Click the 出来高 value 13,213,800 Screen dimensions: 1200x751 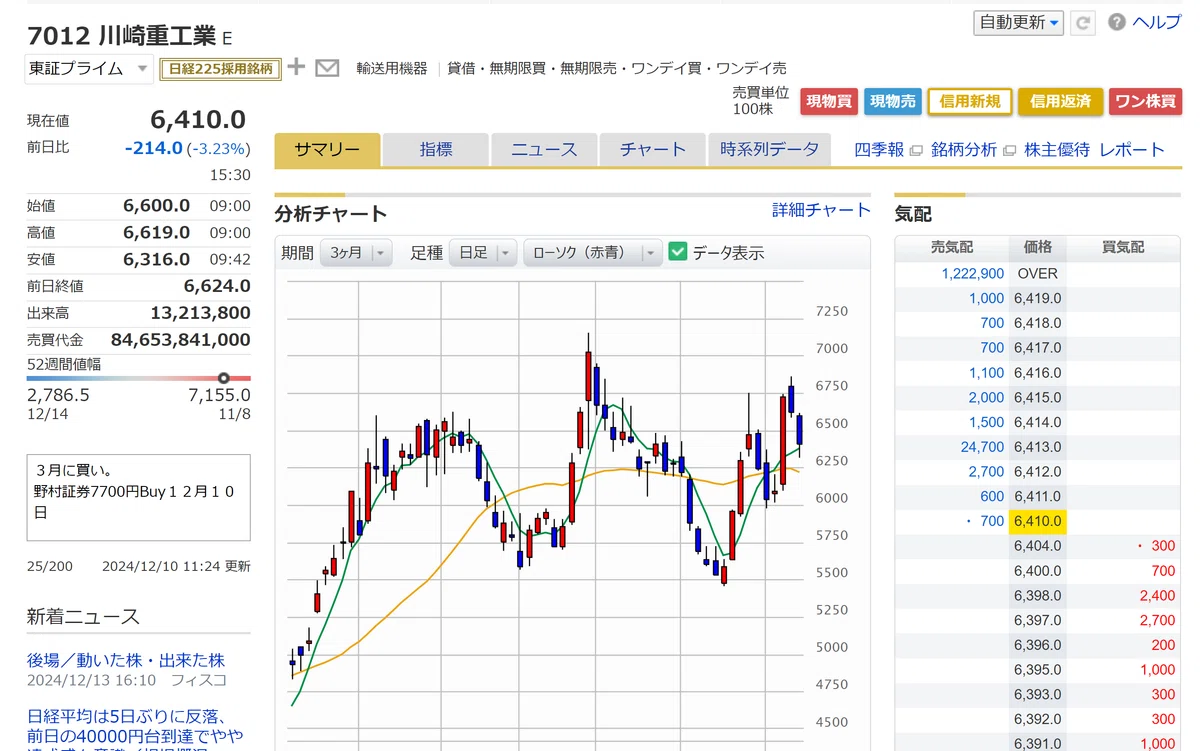pos(200,313)
